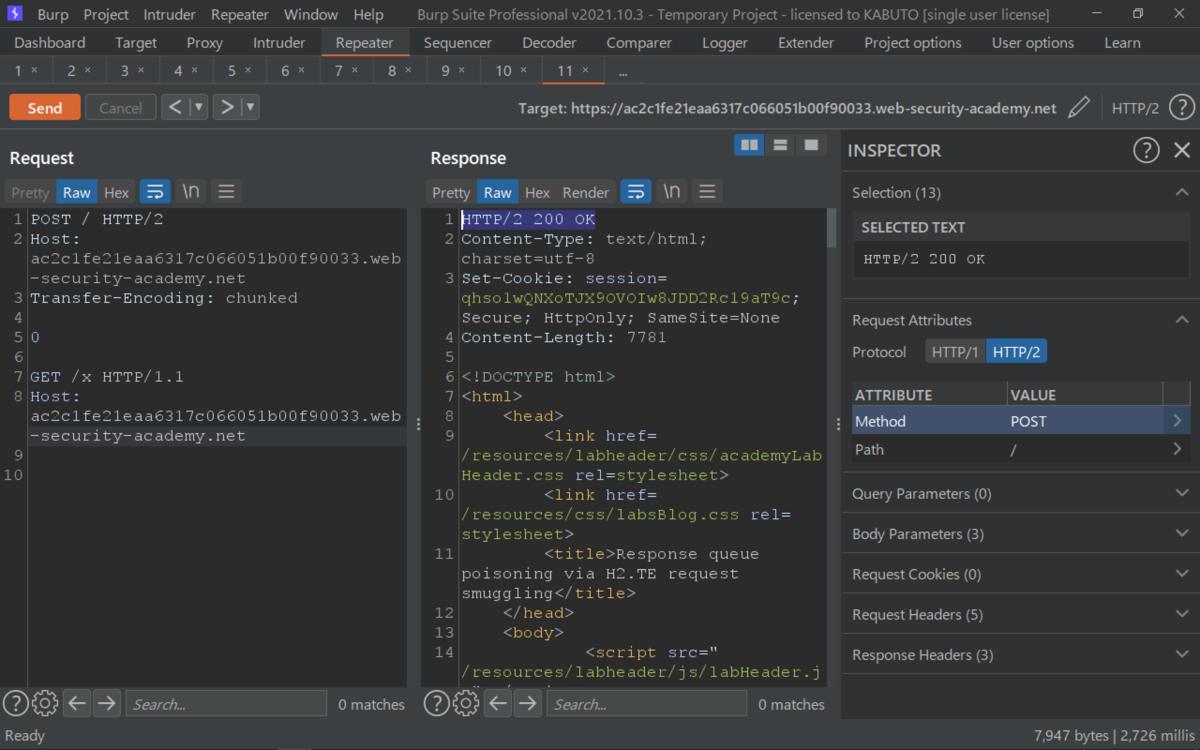This screenshot has width=1200, height=750.
Task: Open Response panel hamburger options menu
Action: pyautogui.click(x=708, y=192)
